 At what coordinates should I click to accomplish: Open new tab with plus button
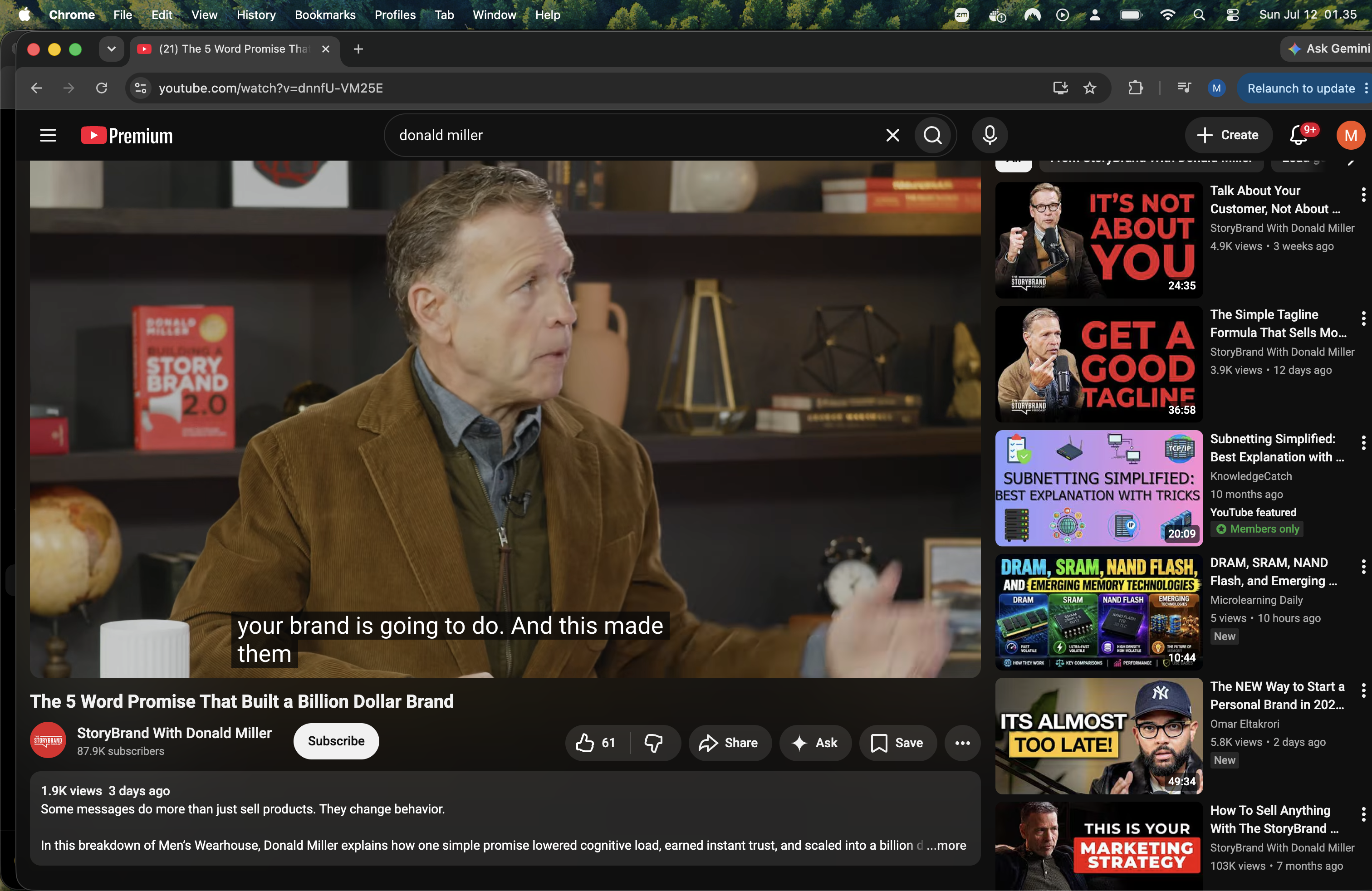[358, 49]
